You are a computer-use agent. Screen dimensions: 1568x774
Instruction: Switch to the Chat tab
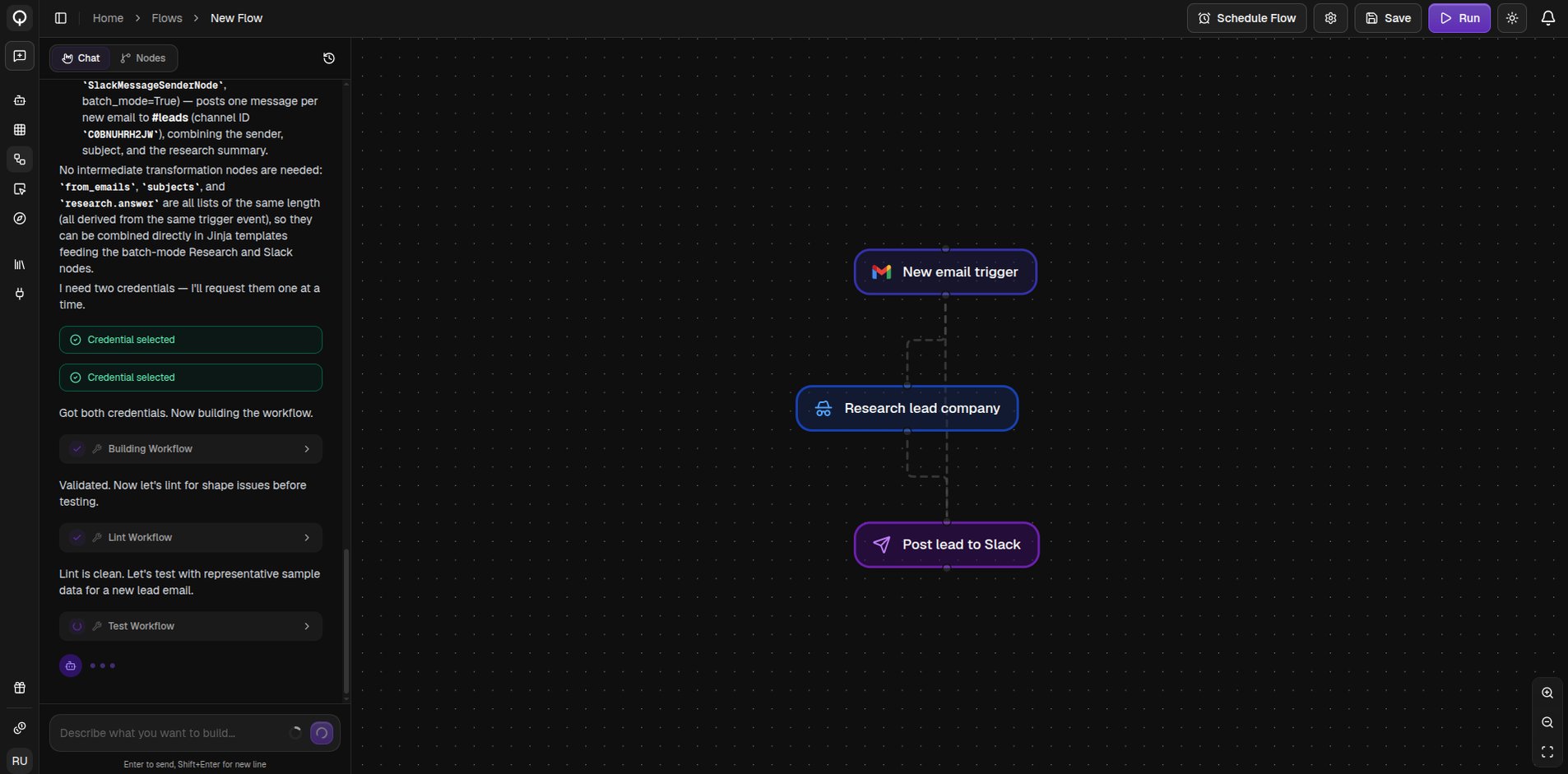point(81,58)
